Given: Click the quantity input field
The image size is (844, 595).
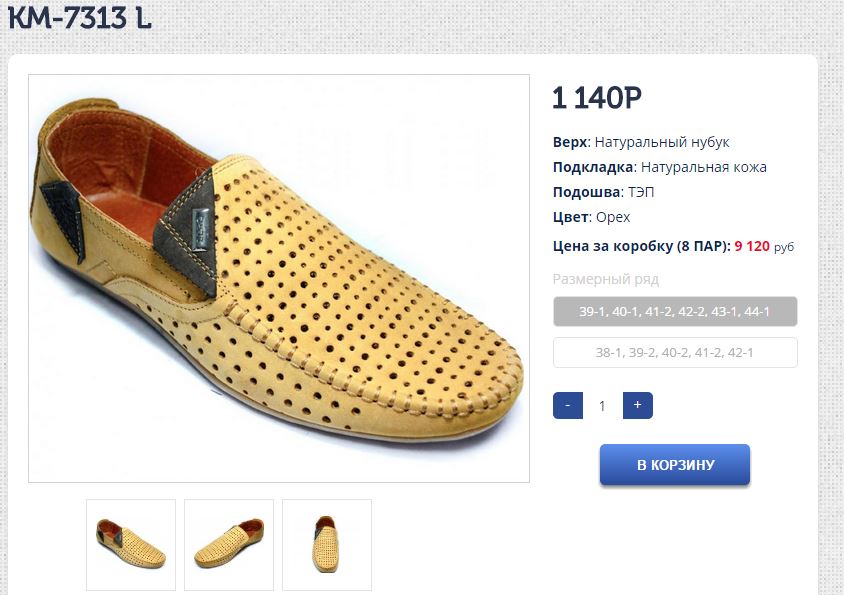Looking at the screenshot, I should tap(602, 405).
